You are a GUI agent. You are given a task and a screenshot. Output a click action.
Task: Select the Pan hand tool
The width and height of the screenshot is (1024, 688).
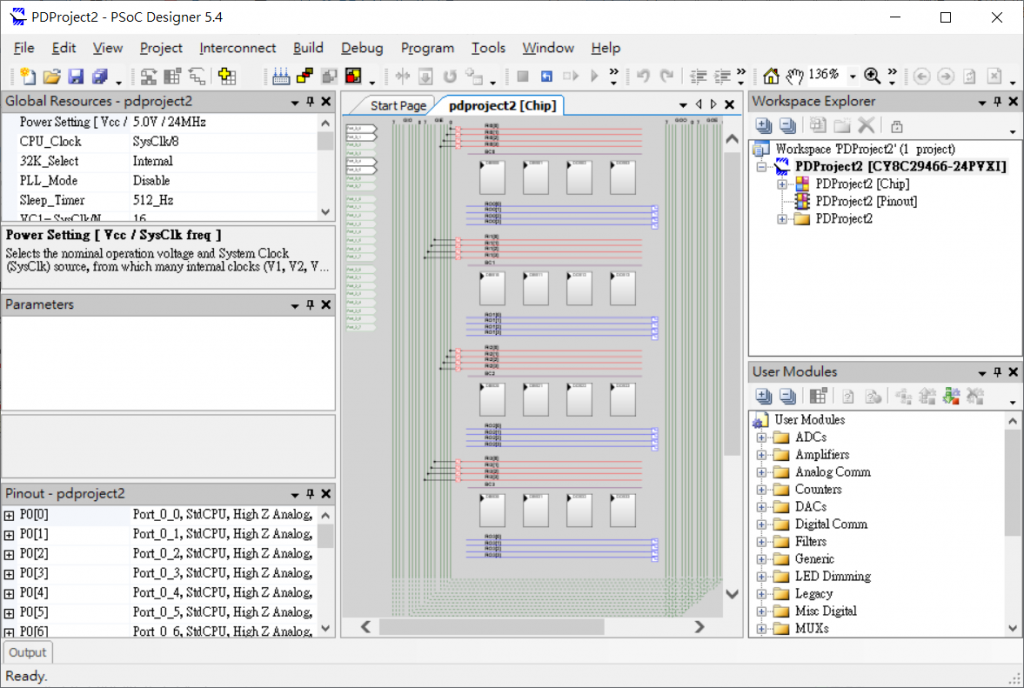click(794, 76)
